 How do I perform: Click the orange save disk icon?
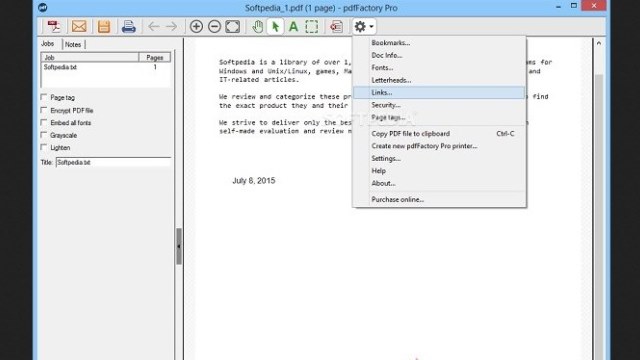pos(104,27)
